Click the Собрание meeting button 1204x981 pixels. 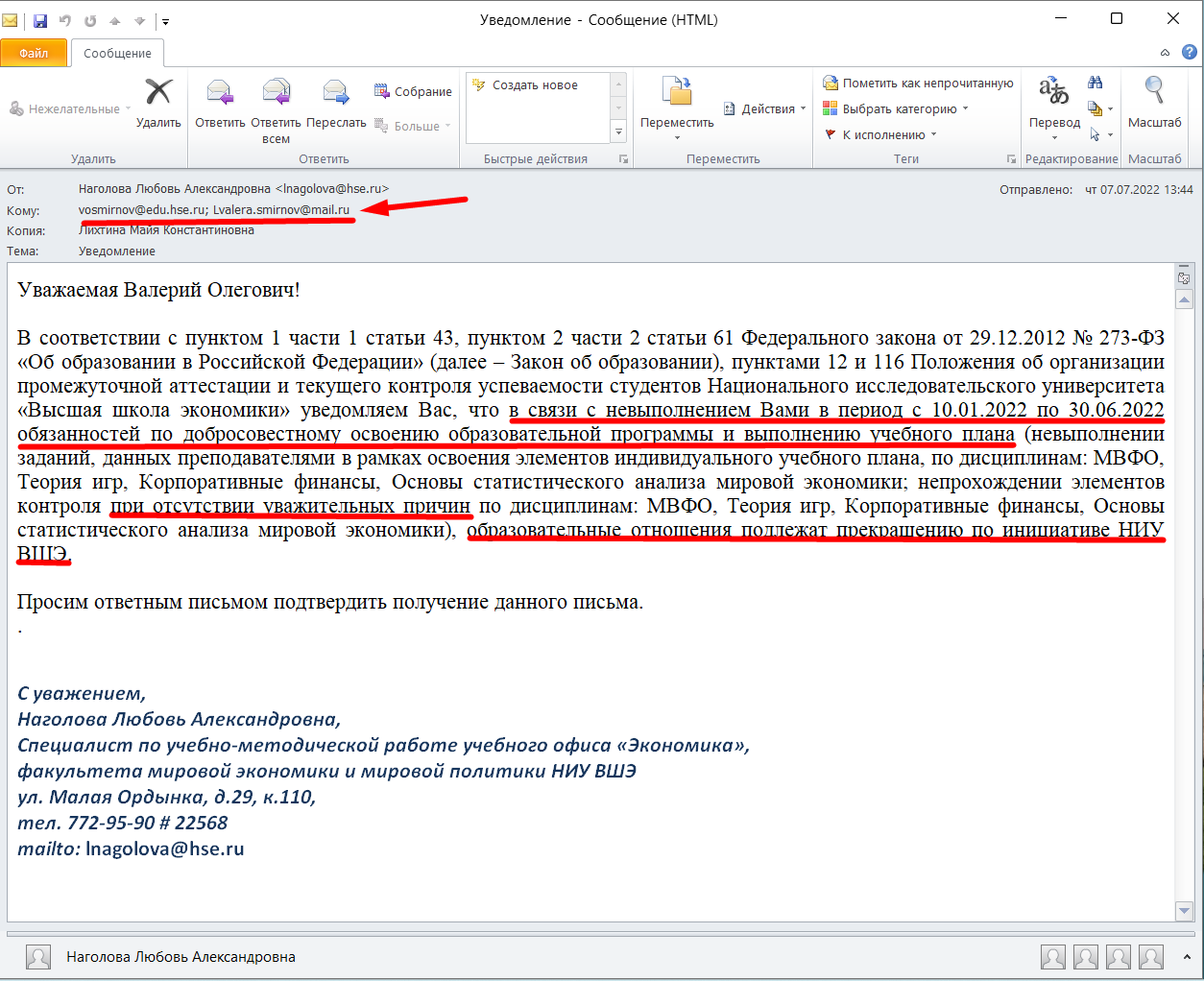click(413, 91)
